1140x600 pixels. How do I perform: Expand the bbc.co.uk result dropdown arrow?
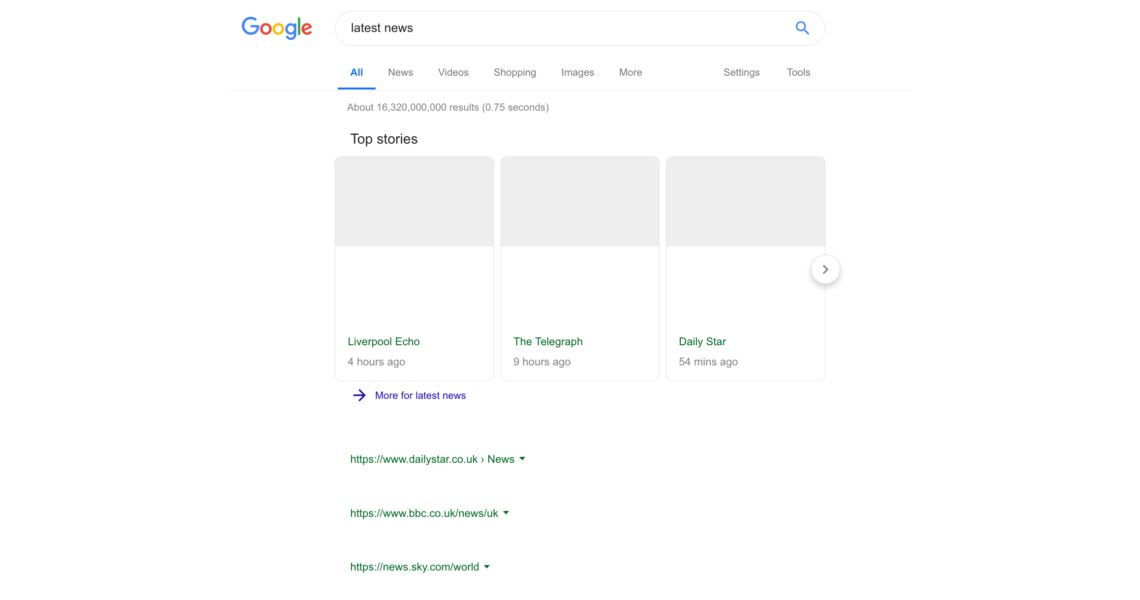(x=506, y=513)
